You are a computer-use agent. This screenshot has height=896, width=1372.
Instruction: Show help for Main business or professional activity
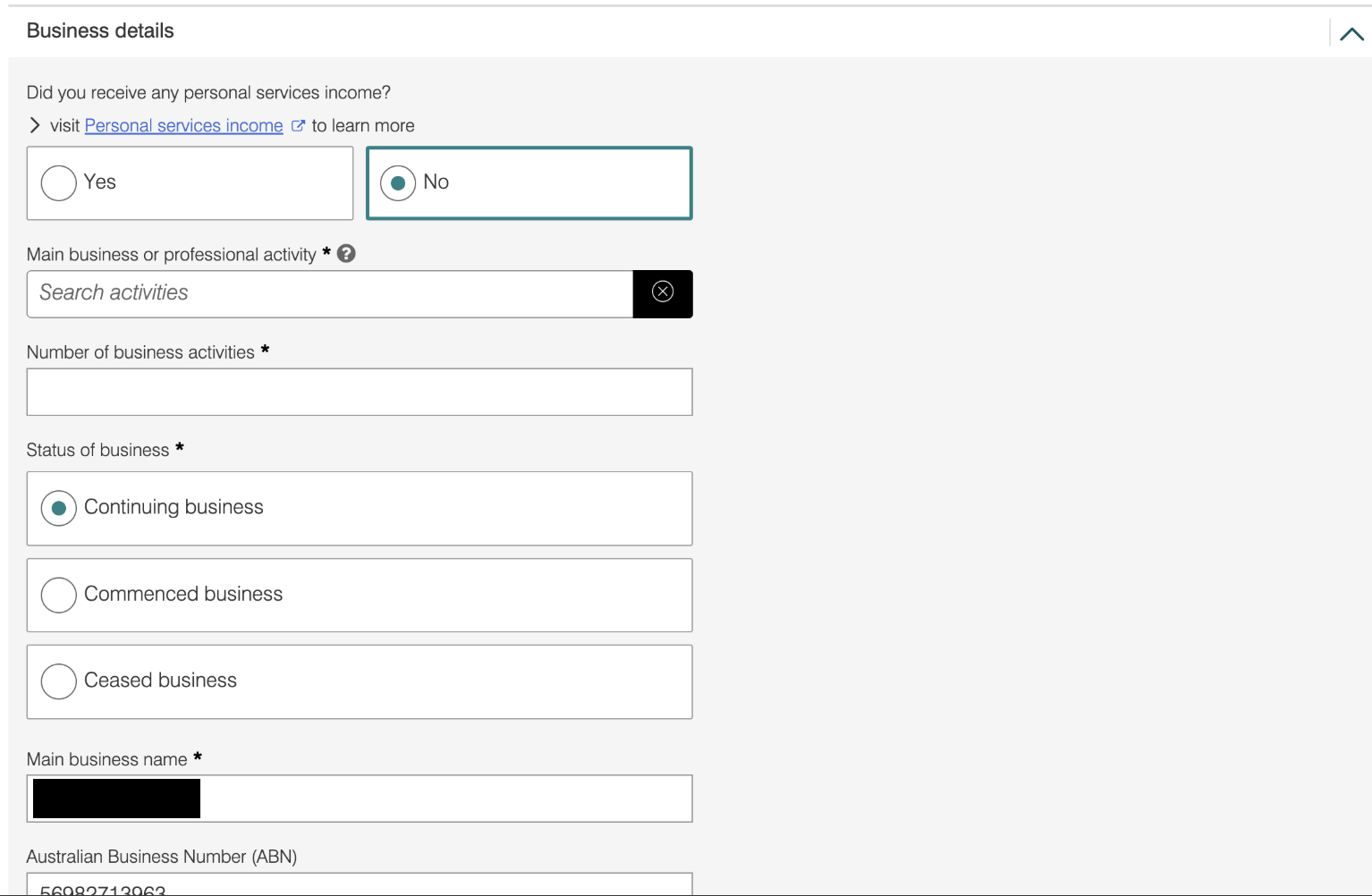pos(347,254)
